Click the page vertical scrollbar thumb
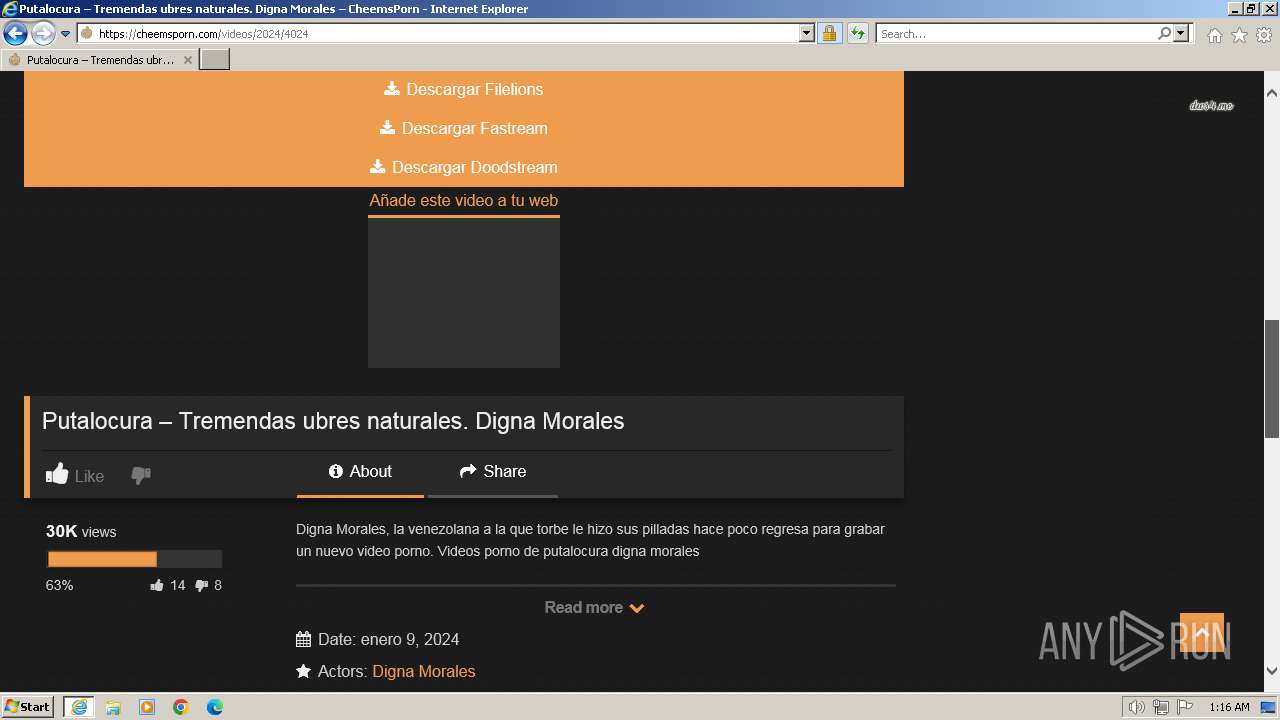This screenshot has width=1280, height=720. 1272,378
